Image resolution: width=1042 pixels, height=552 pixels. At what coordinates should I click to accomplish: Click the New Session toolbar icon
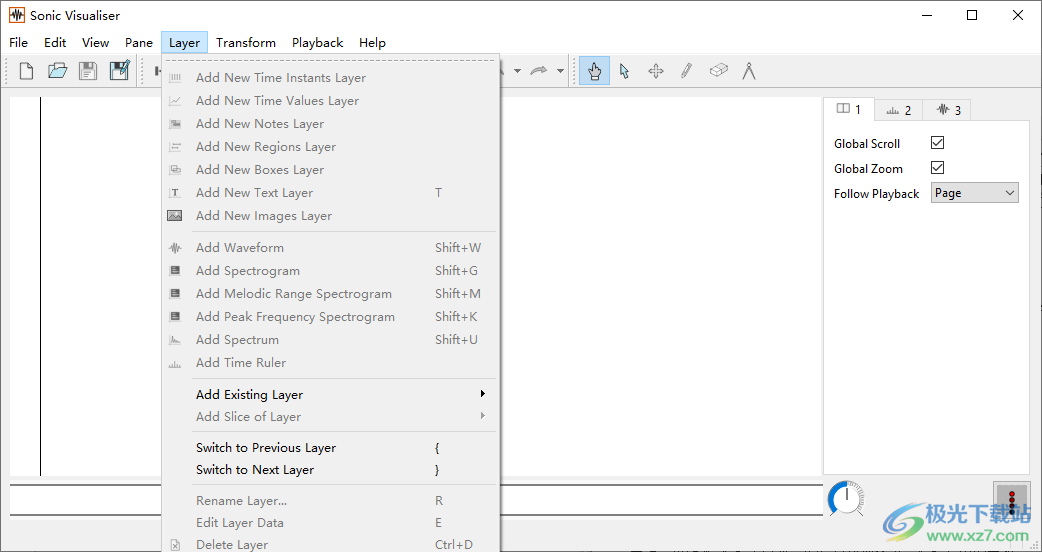pyautogui.click(x=27, y=71)
